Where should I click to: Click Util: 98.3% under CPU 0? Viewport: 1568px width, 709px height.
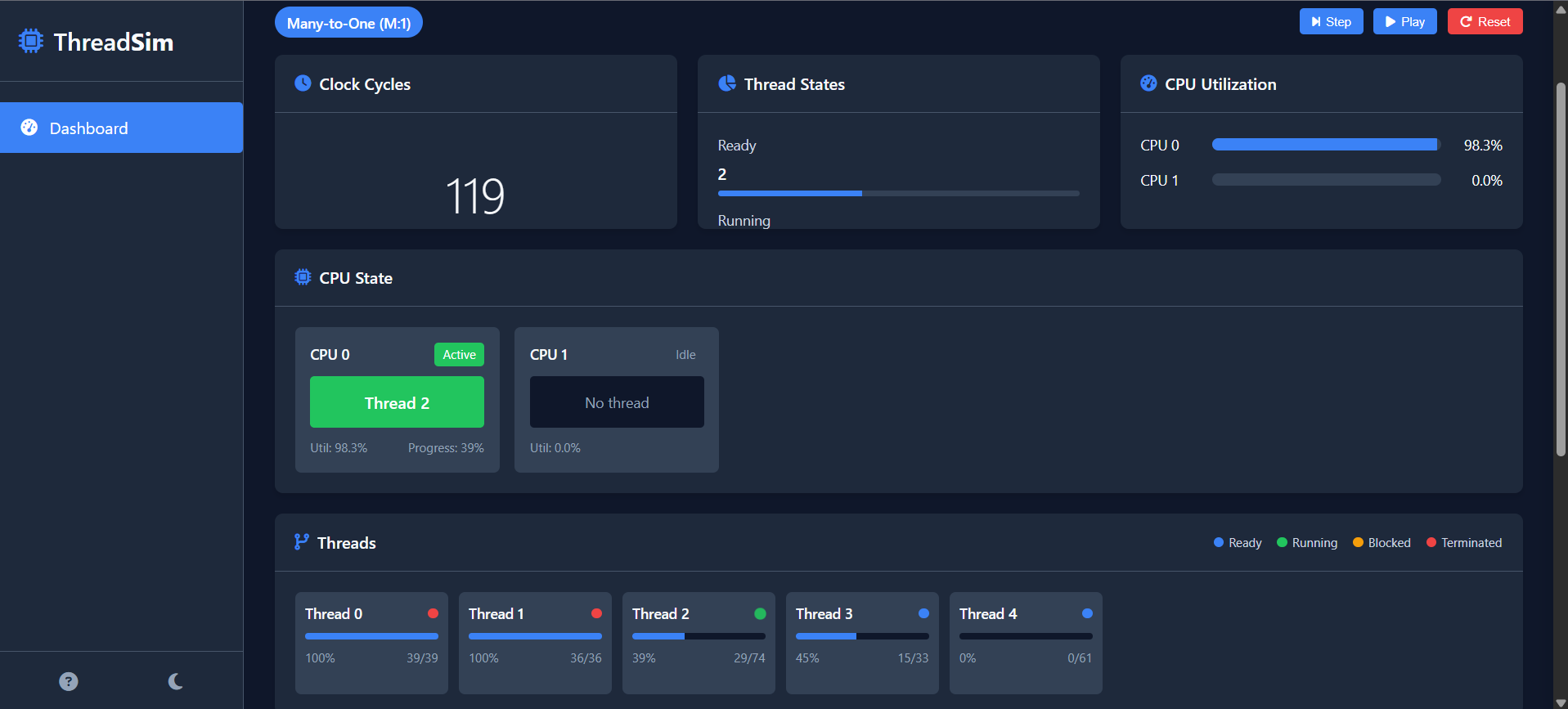tap(339, 447)
